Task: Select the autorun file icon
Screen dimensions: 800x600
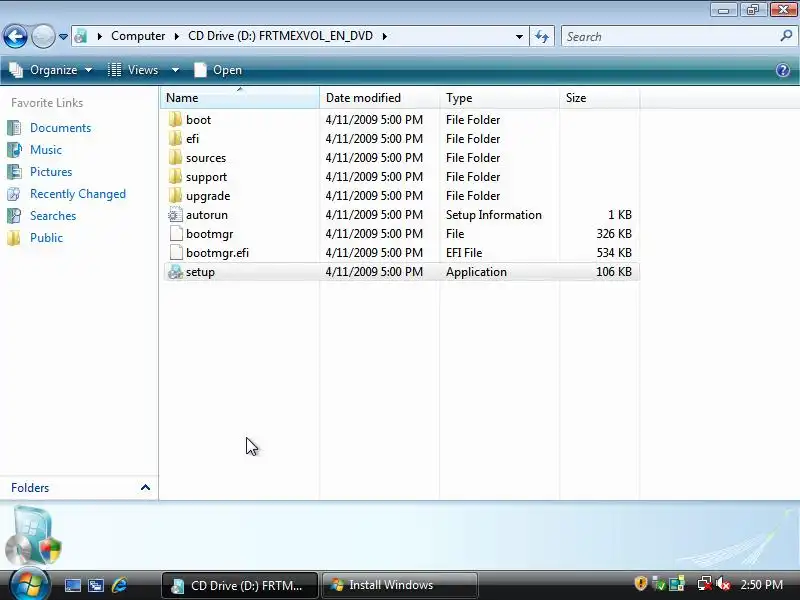Action: click(x=175, y=215)
